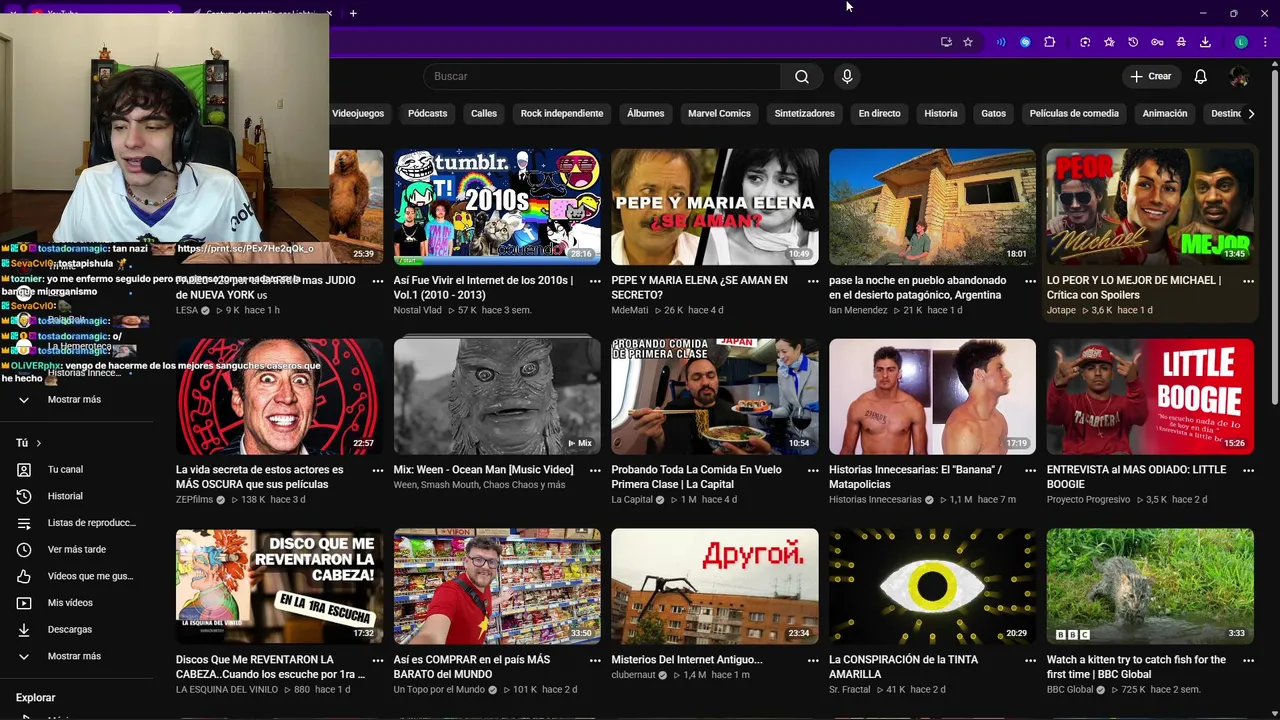The image size is (1280, 720).
Task: Open options for Ween Ocean Man mix
Action: 595,470
